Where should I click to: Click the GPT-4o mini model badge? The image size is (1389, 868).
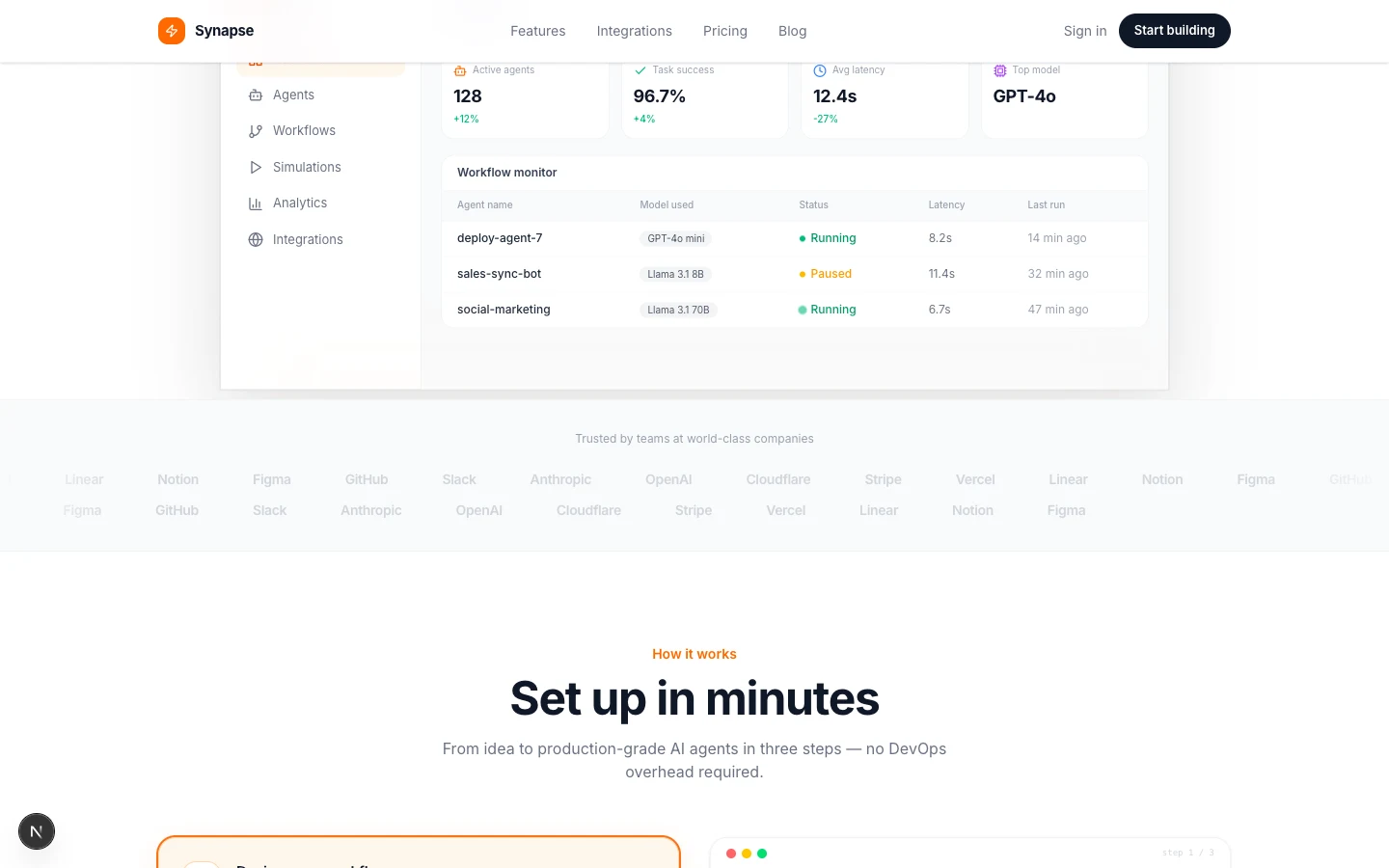tap(676, 238)
